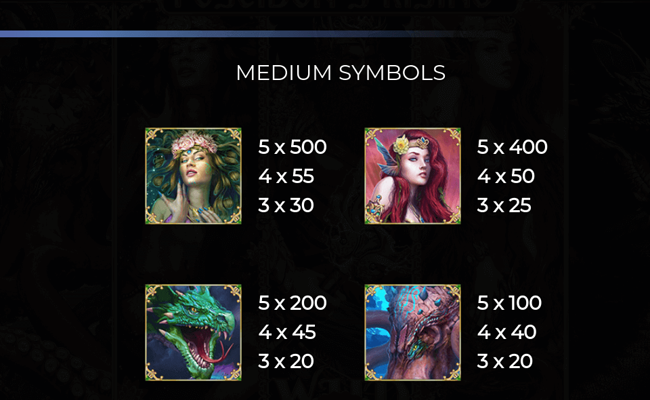
Task: Select the 4 x 50 payout text
Action: pyautogui.click(x=506, y=176)
